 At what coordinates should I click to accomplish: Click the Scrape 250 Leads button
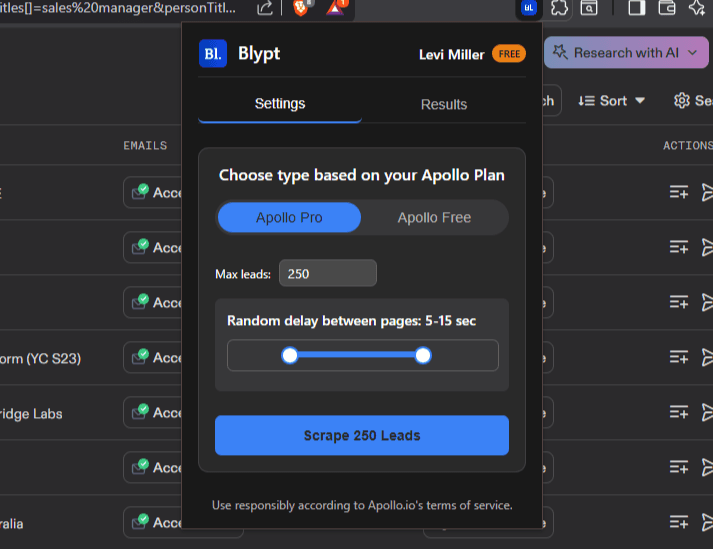click(362, 435)
